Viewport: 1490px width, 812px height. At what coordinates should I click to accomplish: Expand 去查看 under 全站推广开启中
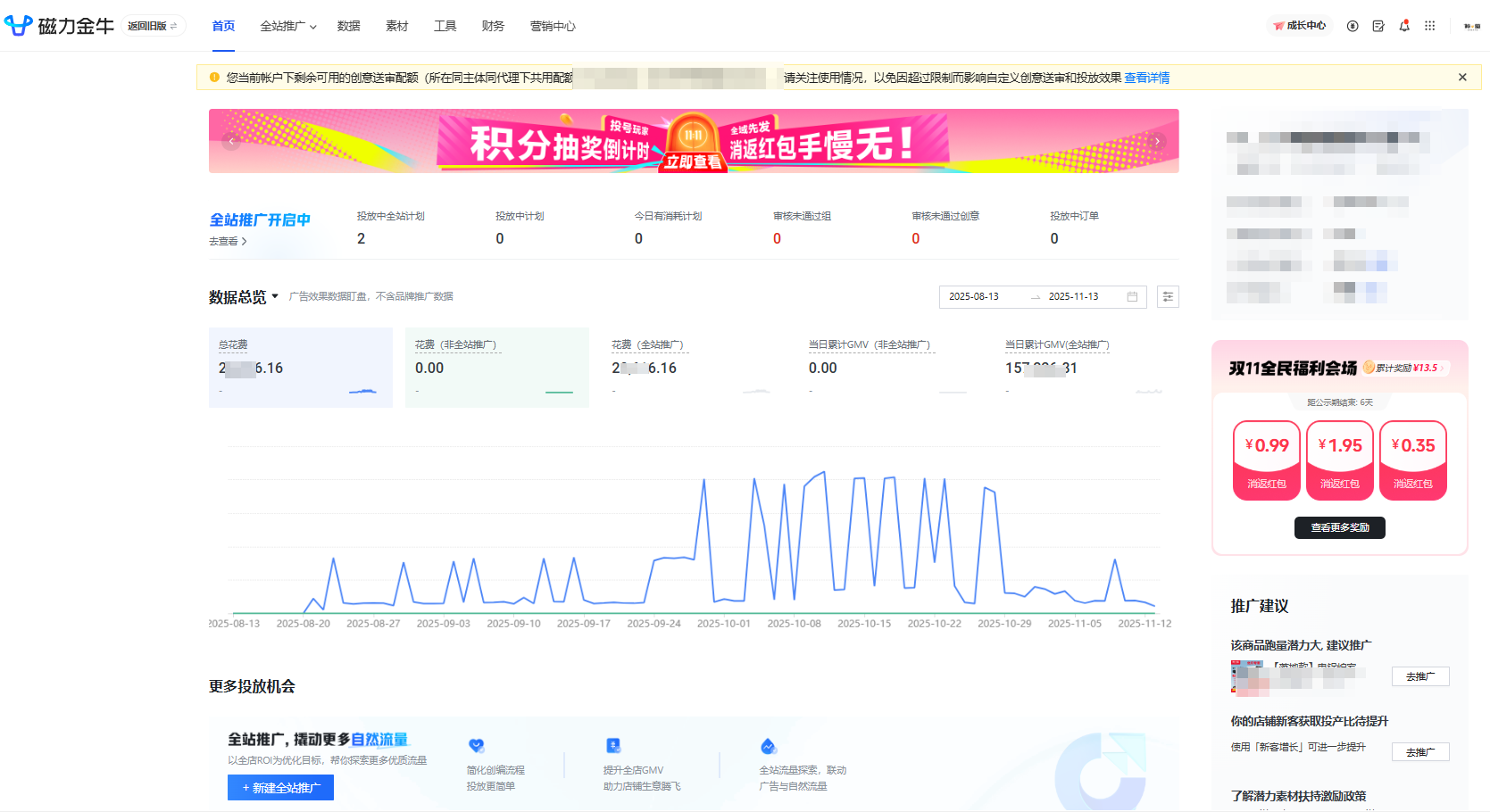tap(228, 242)
